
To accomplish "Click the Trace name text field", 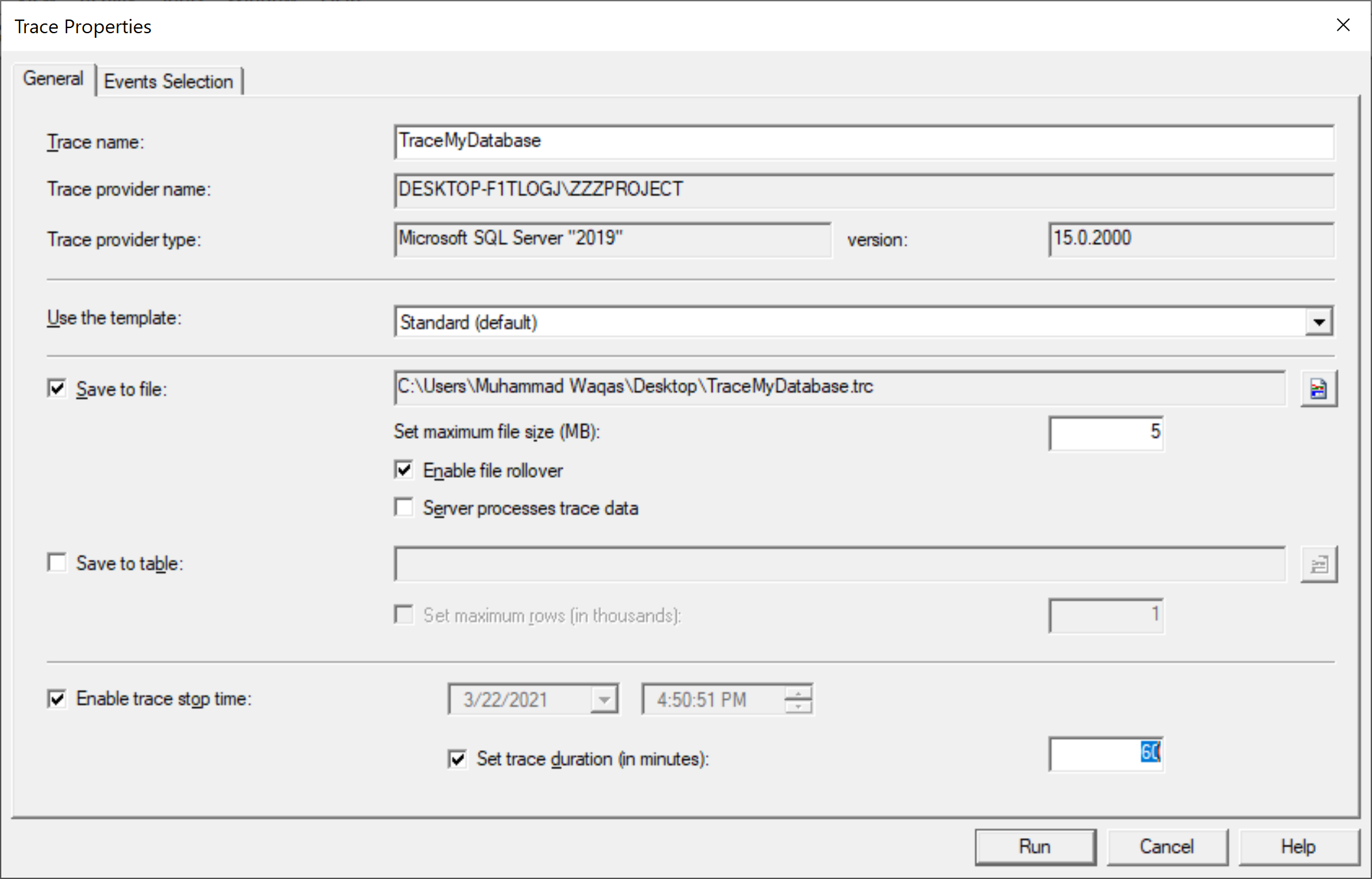I will (x=863, y=141).
